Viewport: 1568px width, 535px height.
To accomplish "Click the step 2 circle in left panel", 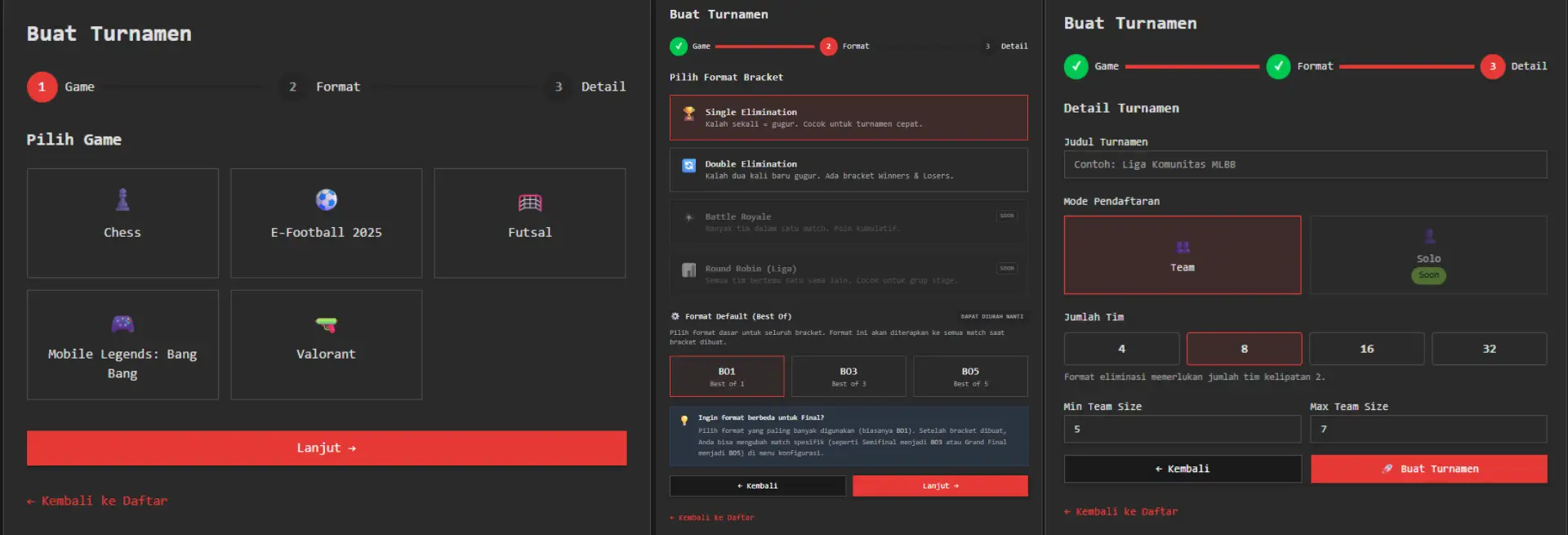I will 292,87.
